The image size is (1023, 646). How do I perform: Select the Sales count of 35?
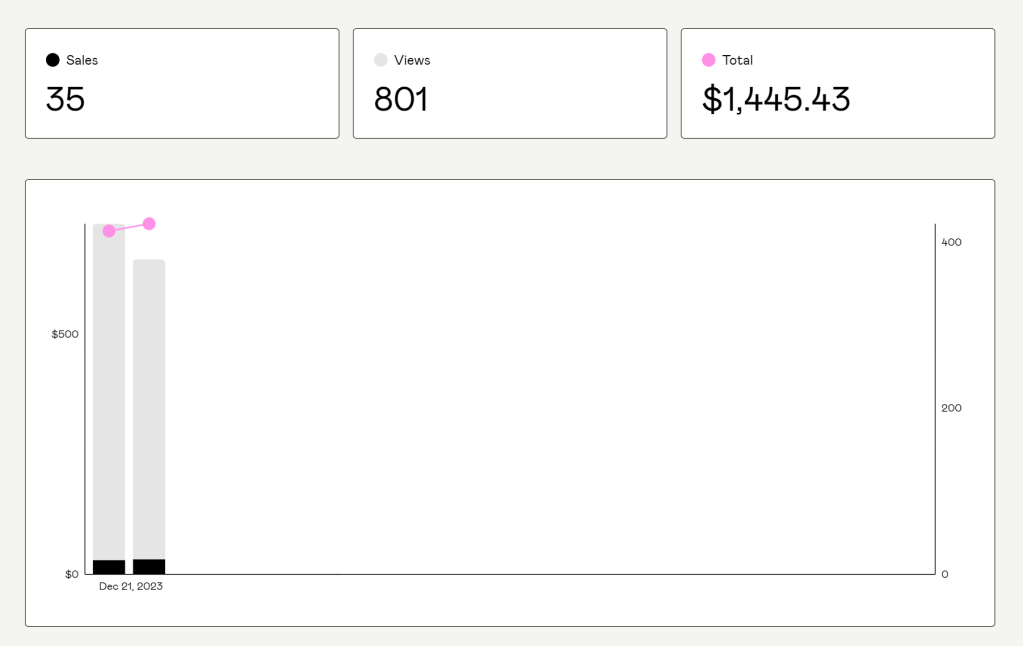(x=66, y=99)
